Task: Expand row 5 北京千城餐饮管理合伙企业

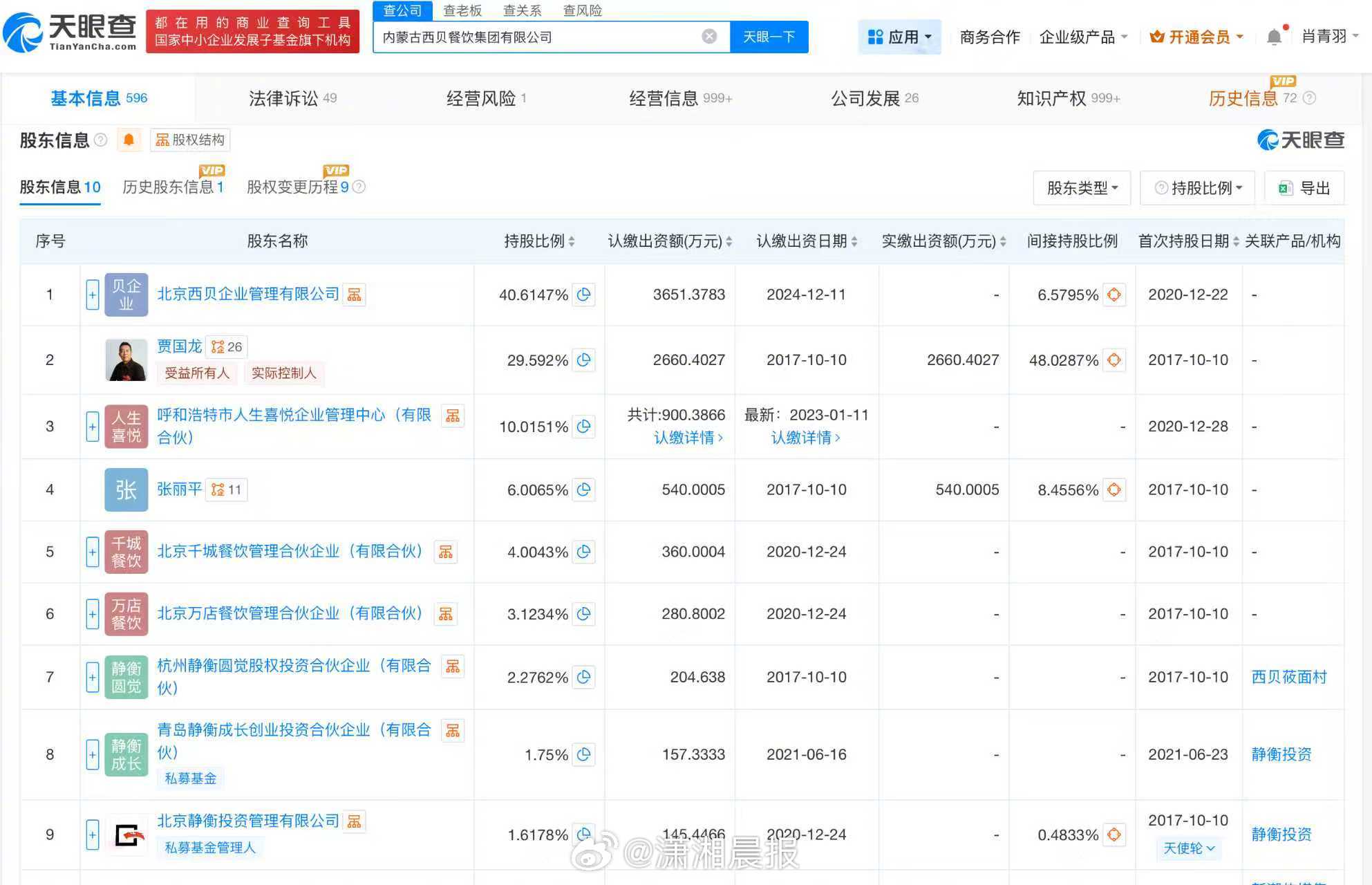Action: 93,552
